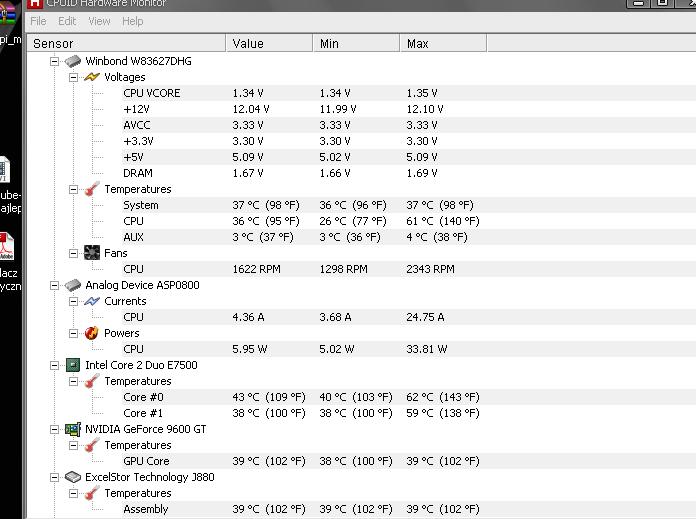This screenshot has width=696, height=519.
Task: Click the 1298 RPM minimum fan value
Action: [x=344, y=269]
